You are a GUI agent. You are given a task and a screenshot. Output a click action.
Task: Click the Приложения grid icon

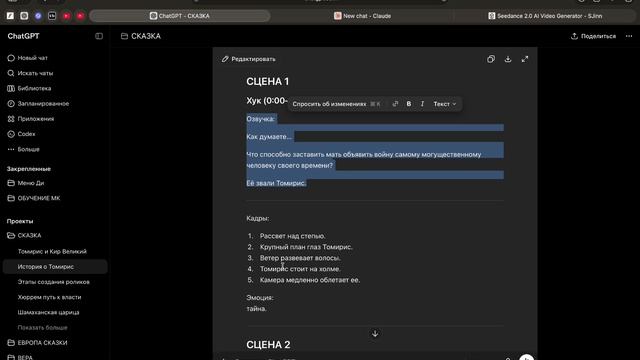tap(11, 119)
